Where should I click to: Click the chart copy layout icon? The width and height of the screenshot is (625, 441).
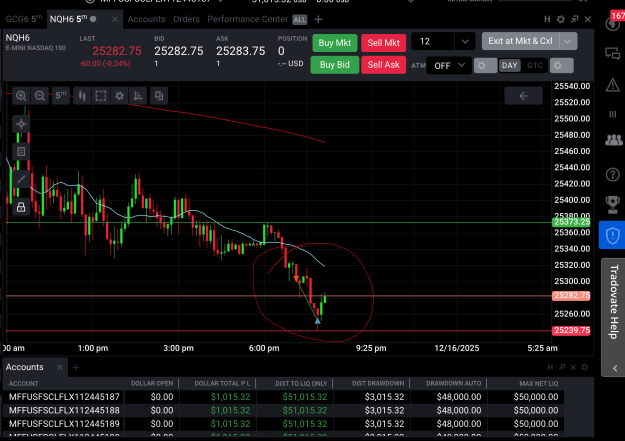pyautogui.click(x=159, y=96)
